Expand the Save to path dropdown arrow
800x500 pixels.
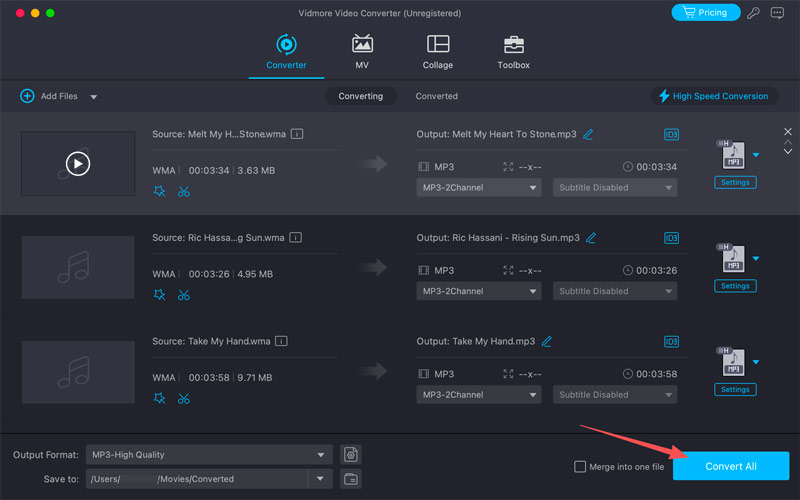coord(320,479)
